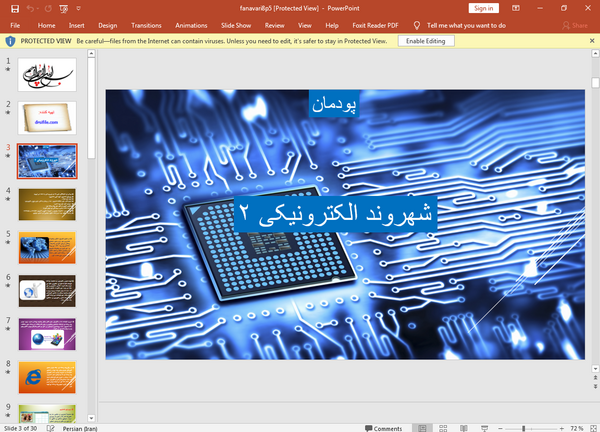Image resolution: width=600 pixels, height=432 pixels.
Task: Click the Persian (Iran) language indicator
Action: coord(80,429)
